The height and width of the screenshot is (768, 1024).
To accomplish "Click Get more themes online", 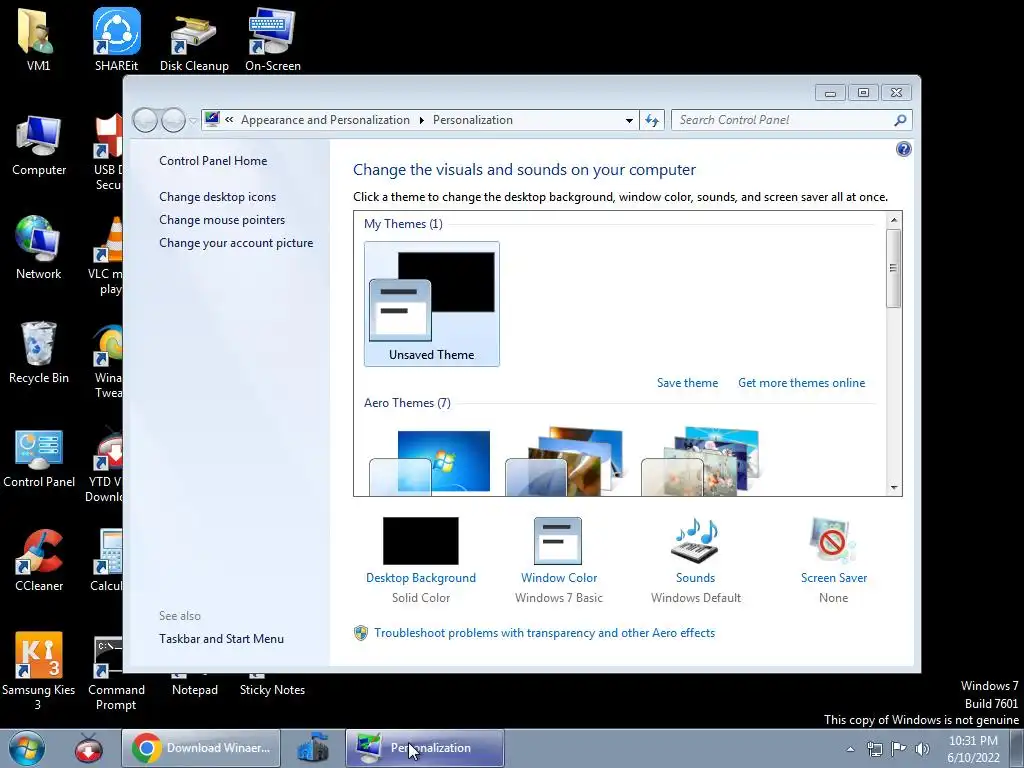I will (801, 383).
